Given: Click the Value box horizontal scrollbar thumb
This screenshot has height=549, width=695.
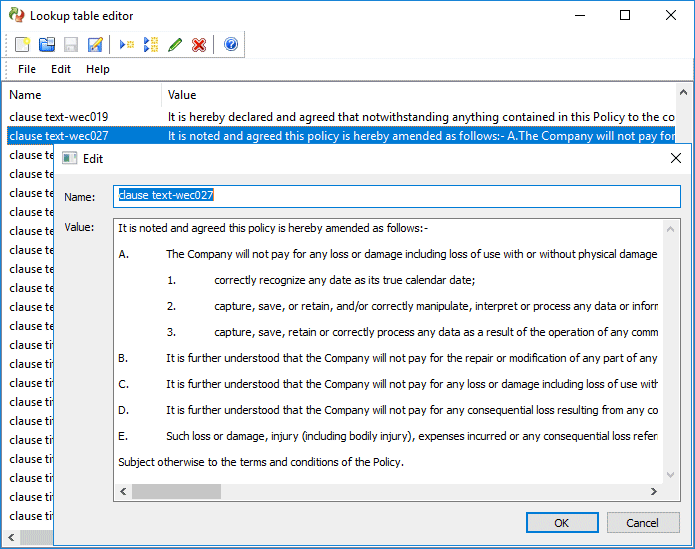Looking at the screenshot, I should [176, 491].
